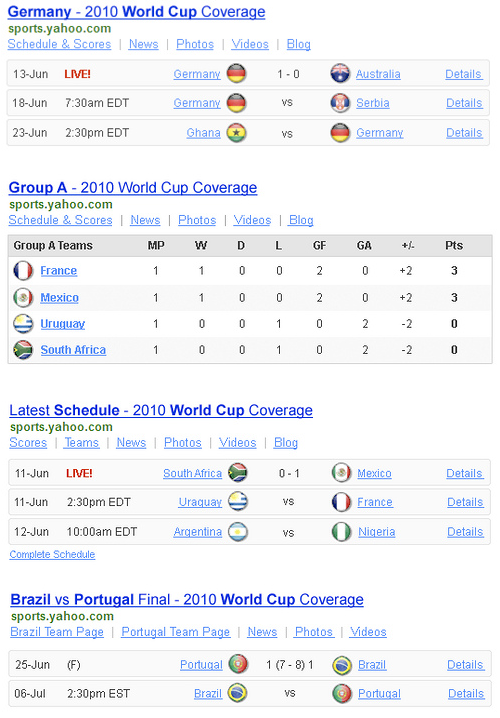This screenshot has height=718, width=500.
Task: Click Uruguay flag in Group A table
Action: tap(23, 323)
